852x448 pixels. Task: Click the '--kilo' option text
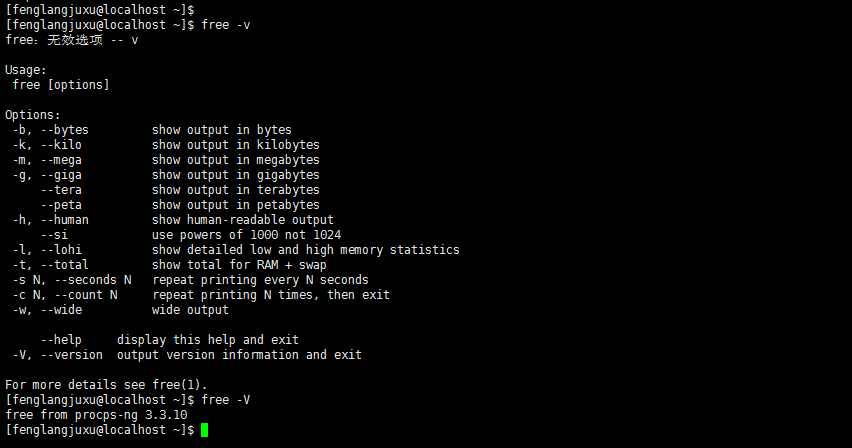[x=61, y=145]
